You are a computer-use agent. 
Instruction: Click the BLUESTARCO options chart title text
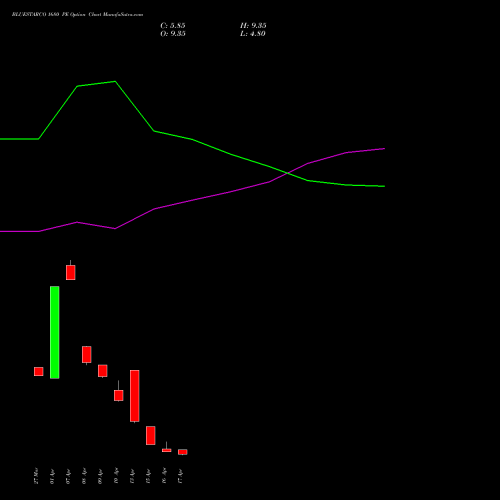[77, 15]
